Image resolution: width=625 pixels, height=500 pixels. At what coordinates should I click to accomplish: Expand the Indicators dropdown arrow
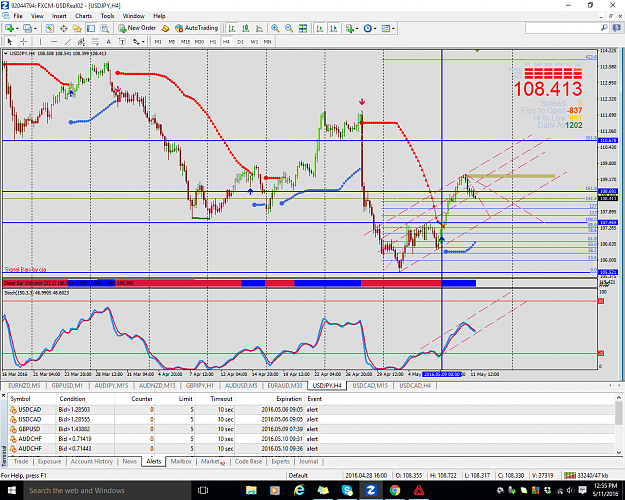[x=357, y=28]
